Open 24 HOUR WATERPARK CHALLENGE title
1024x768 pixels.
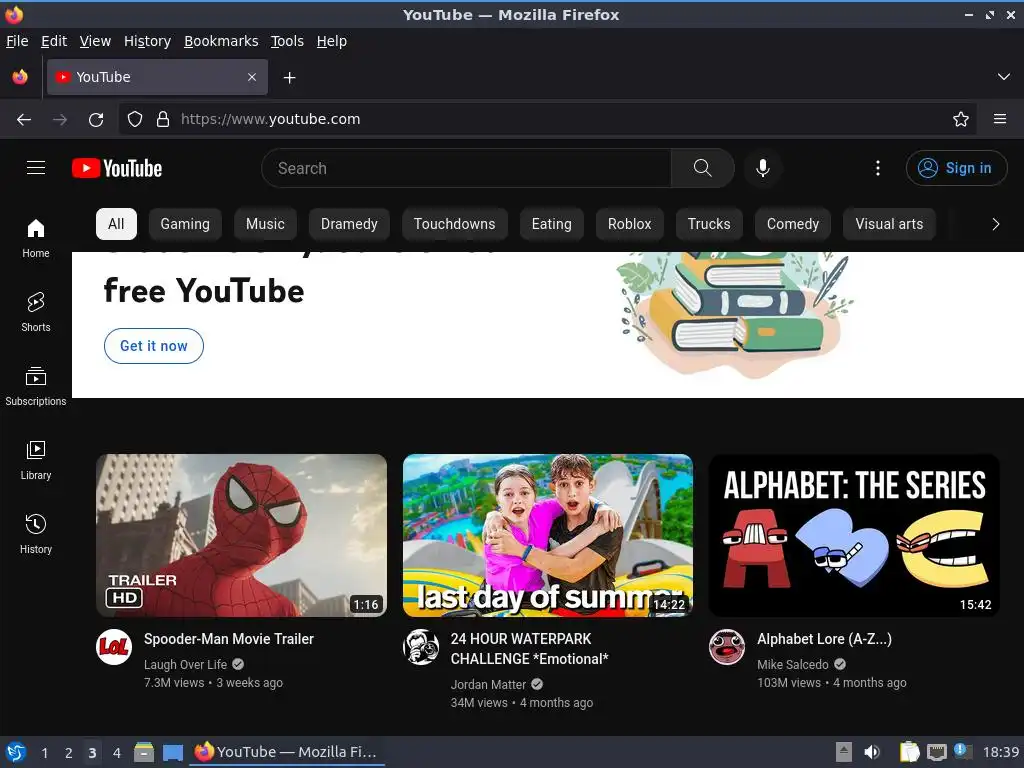point(529,648)
